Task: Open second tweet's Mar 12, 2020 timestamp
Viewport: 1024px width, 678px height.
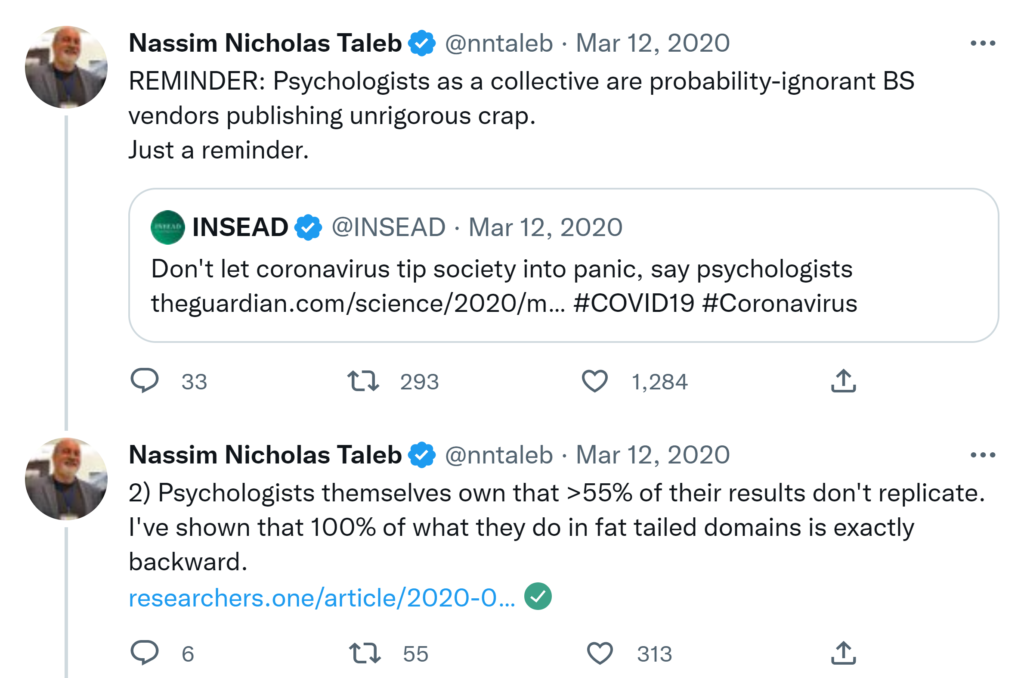Action: click(x=653, y=455)
